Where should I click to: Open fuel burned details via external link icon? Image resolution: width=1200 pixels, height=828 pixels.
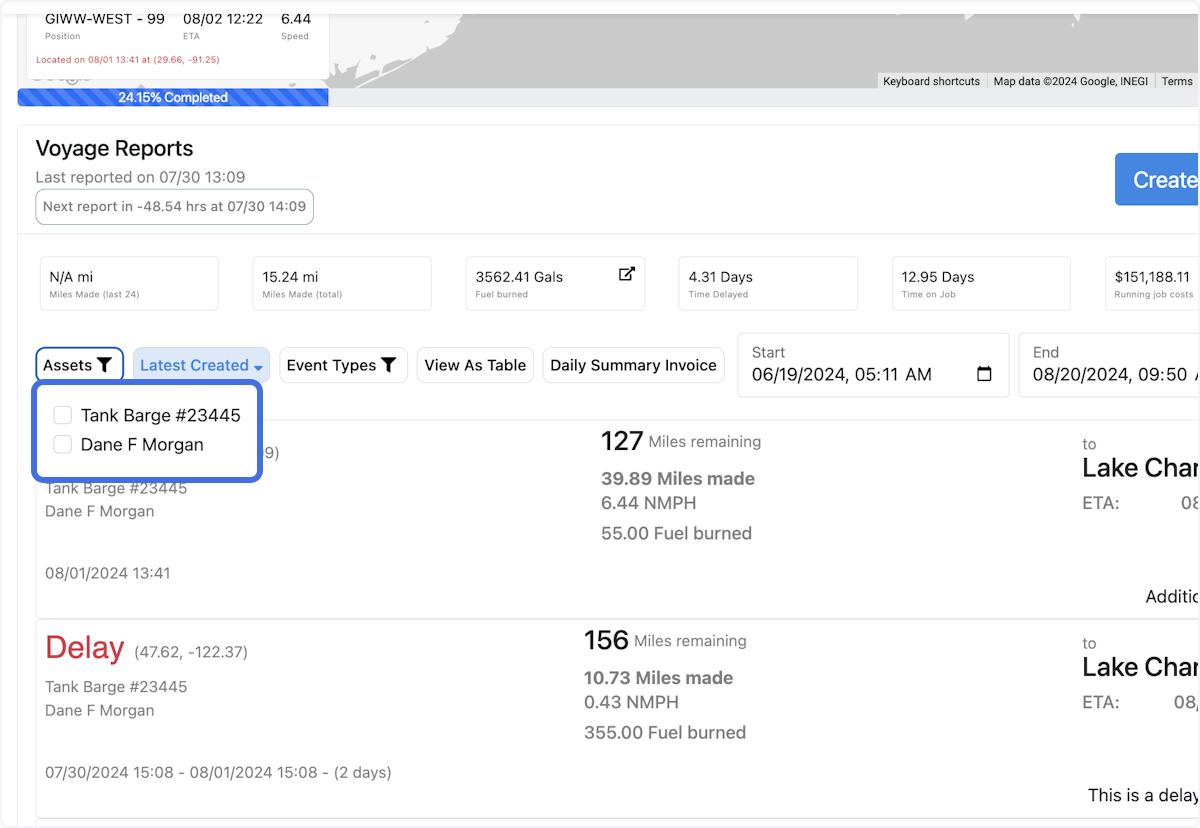(627, 273)
